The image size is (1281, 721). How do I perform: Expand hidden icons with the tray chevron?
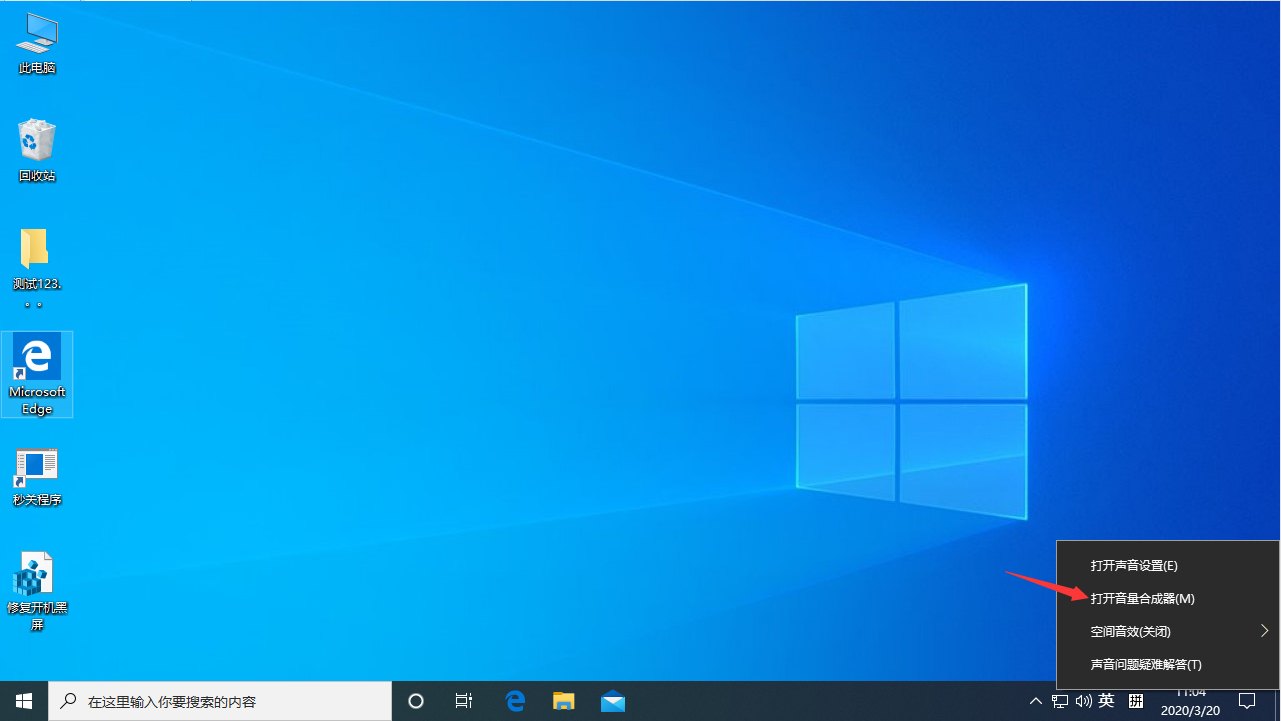pos(1035,700)
